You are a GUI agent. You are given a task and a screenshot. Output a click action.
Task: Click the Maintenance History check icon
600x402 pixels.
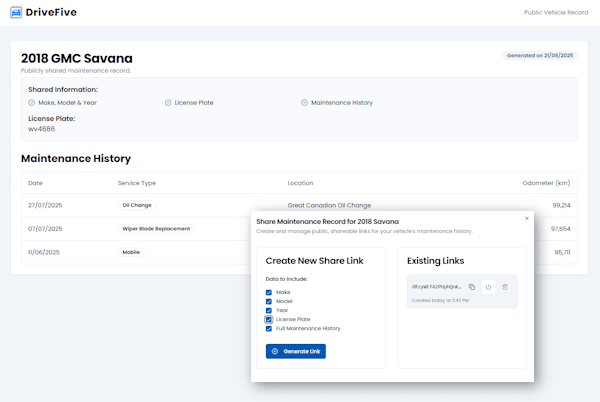[x=304, y=103]
